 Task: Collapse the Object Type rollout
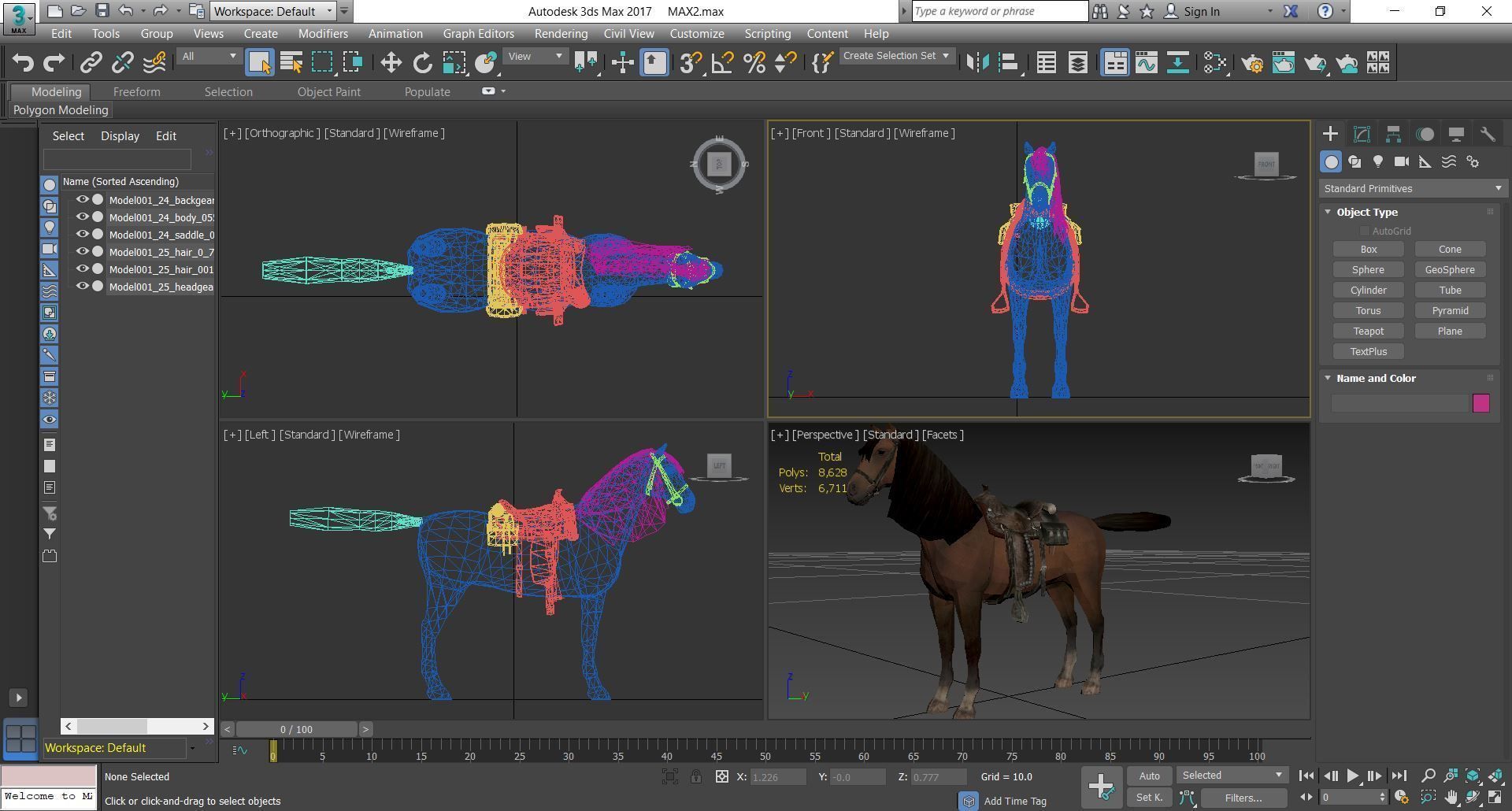(x=1328, y=212)
